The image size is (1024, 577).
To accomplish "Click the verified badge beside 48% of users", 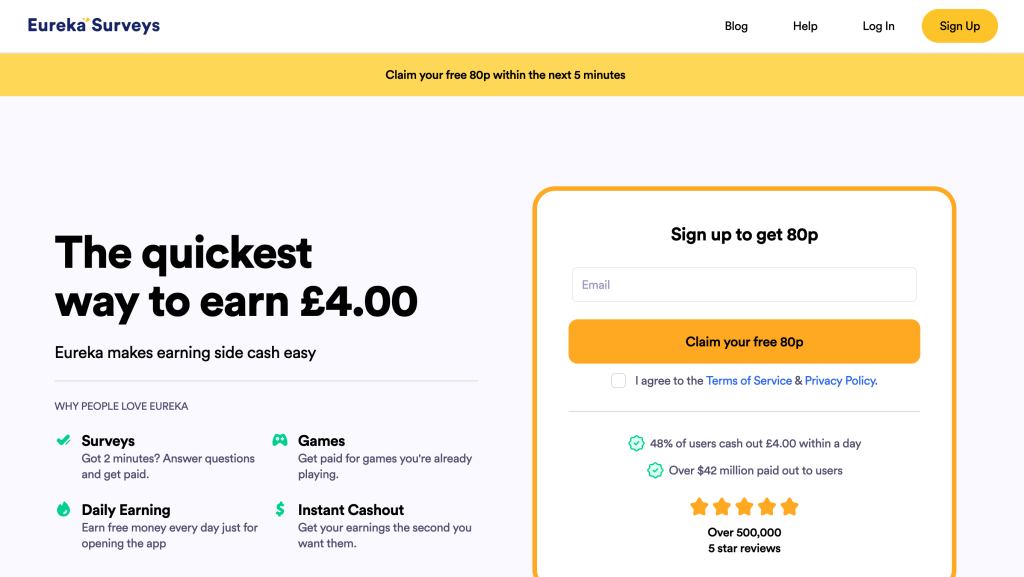I will pyautogui.click(x=636, y=443).
